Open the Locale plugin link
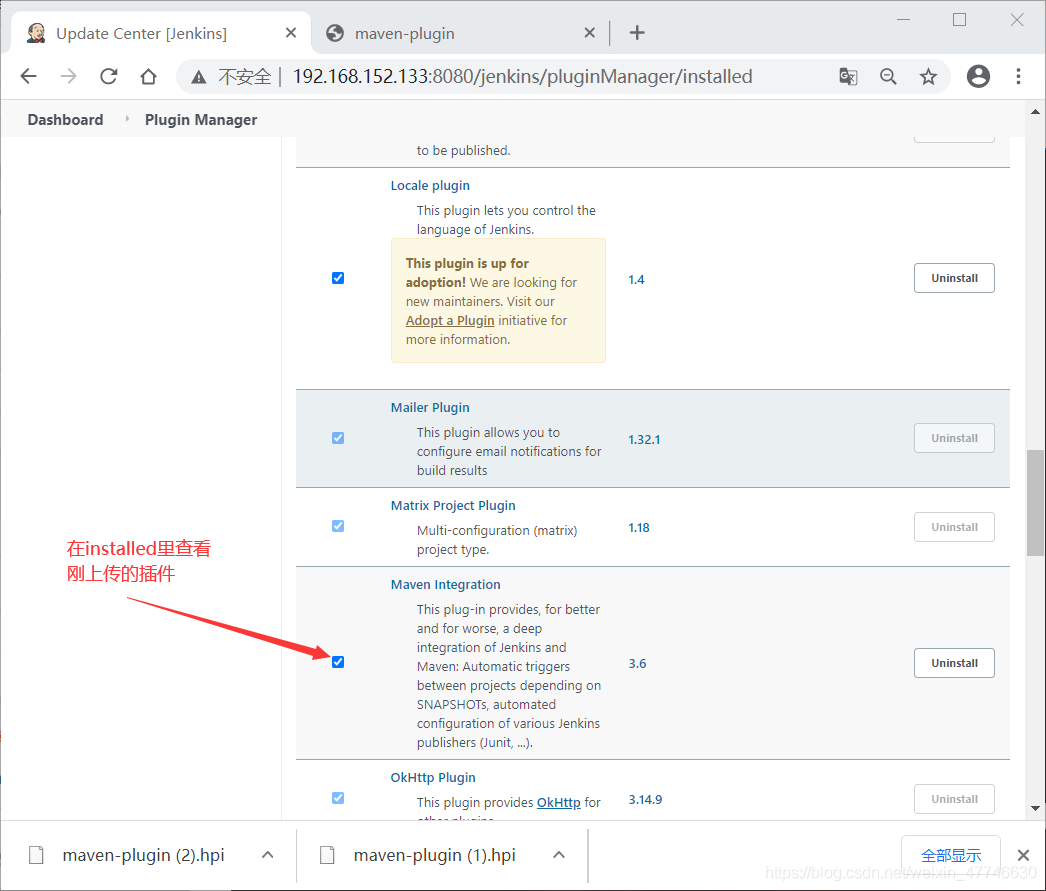Screen dimensions: 1046x891 430,185
